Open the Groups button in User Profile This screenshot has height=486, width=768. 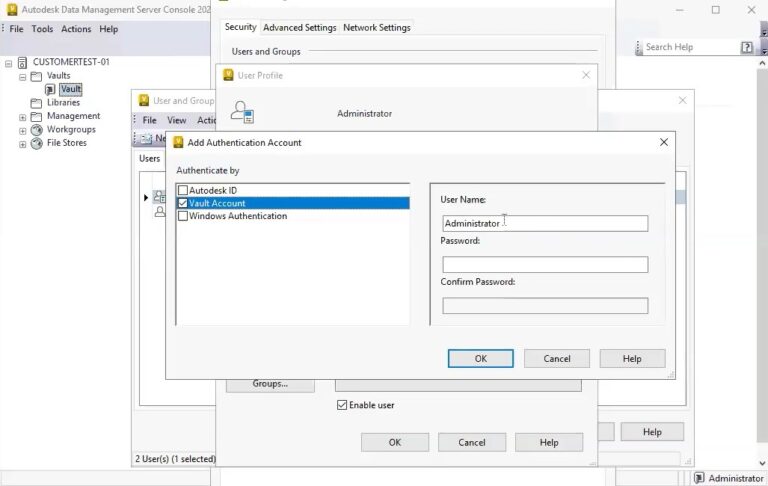point(270,385)
